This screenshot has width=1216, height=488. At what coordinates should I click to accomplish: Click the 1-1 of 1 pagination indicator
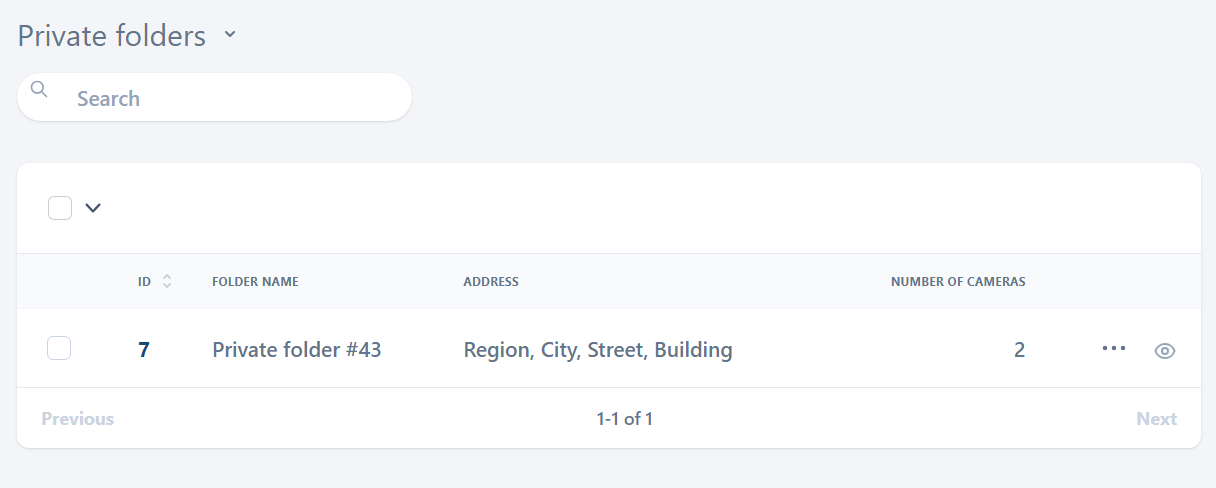pos(624,419)
